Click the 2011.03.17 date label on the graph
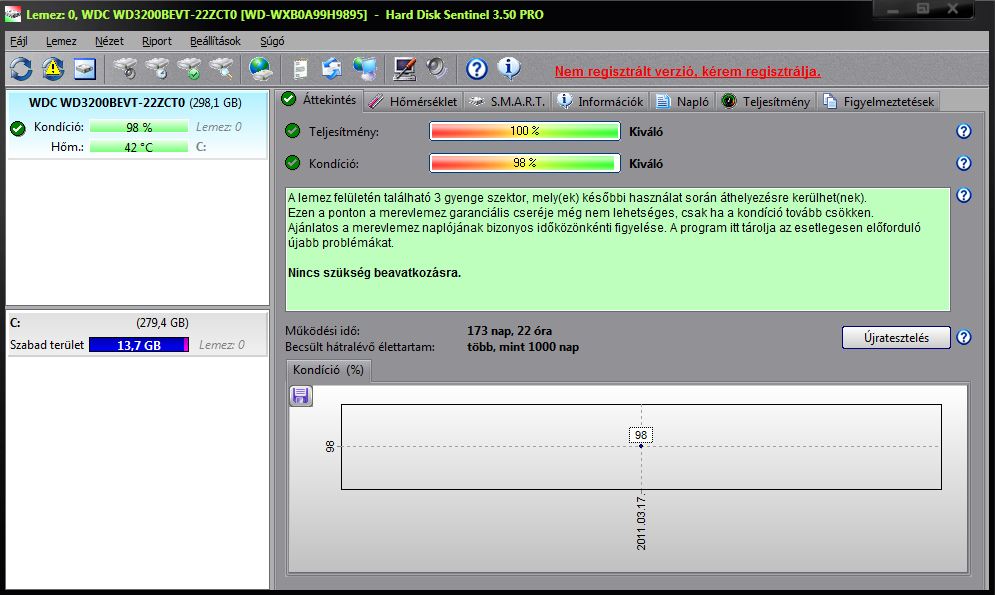 (x=641, y=523)
